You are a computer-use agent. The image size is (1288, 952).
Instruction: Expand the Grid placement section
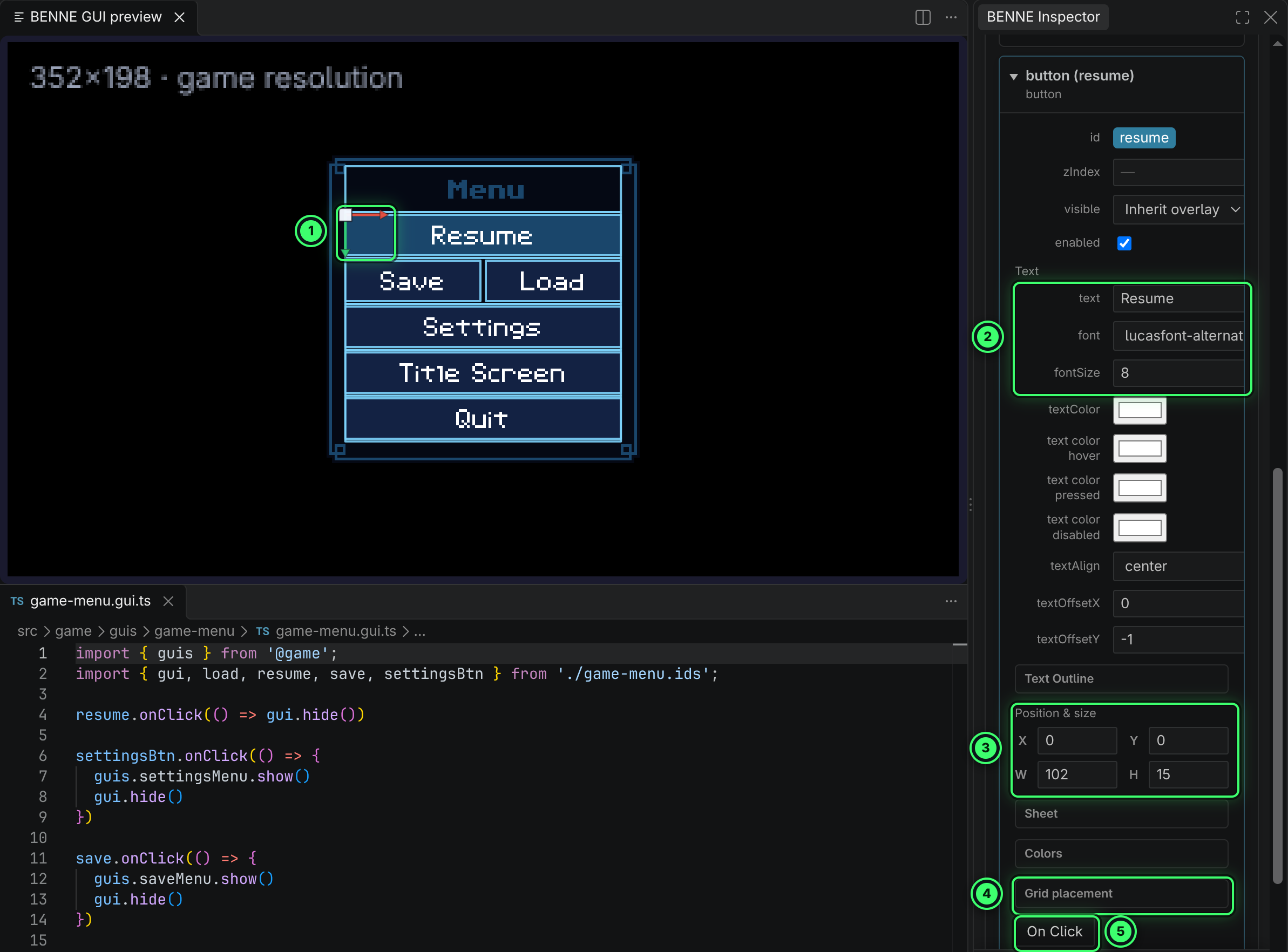1121,893
